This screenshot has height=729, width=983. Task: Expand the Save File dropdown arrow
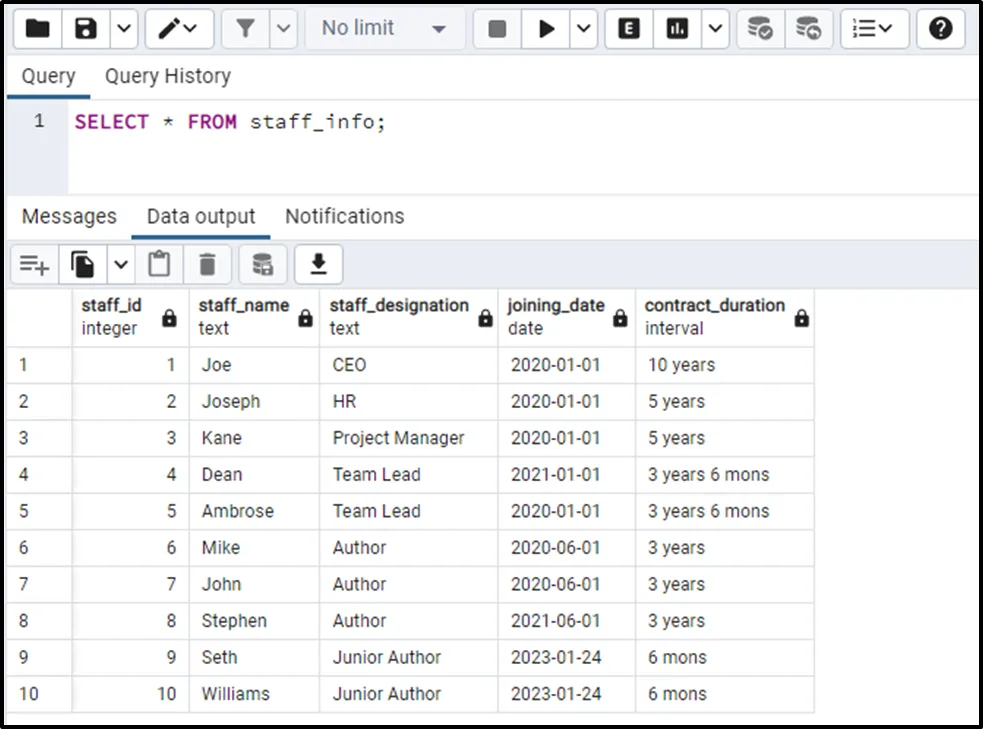(123, 29)
